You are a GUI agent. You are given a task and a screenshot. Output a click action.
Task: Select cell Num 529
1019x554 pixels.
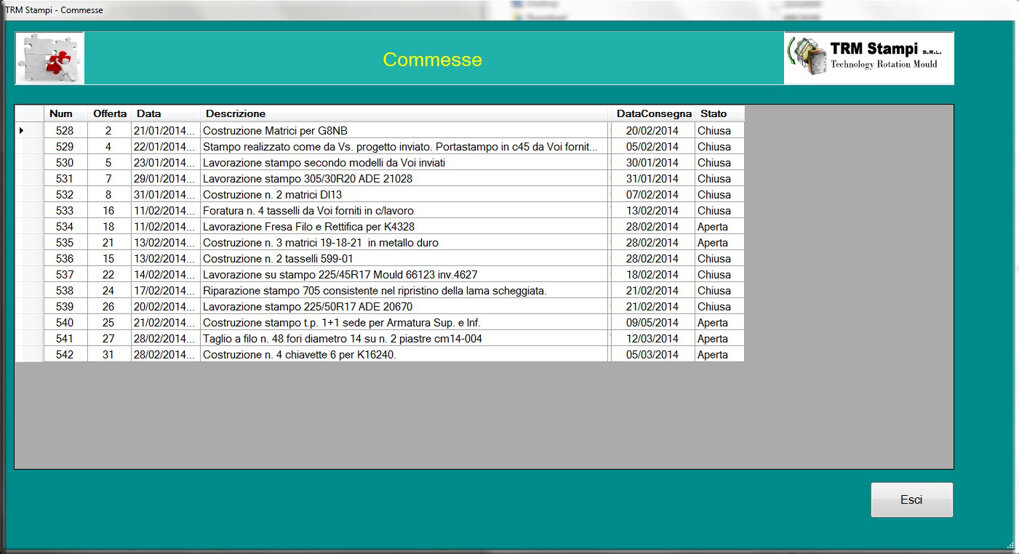pos(65,146)
